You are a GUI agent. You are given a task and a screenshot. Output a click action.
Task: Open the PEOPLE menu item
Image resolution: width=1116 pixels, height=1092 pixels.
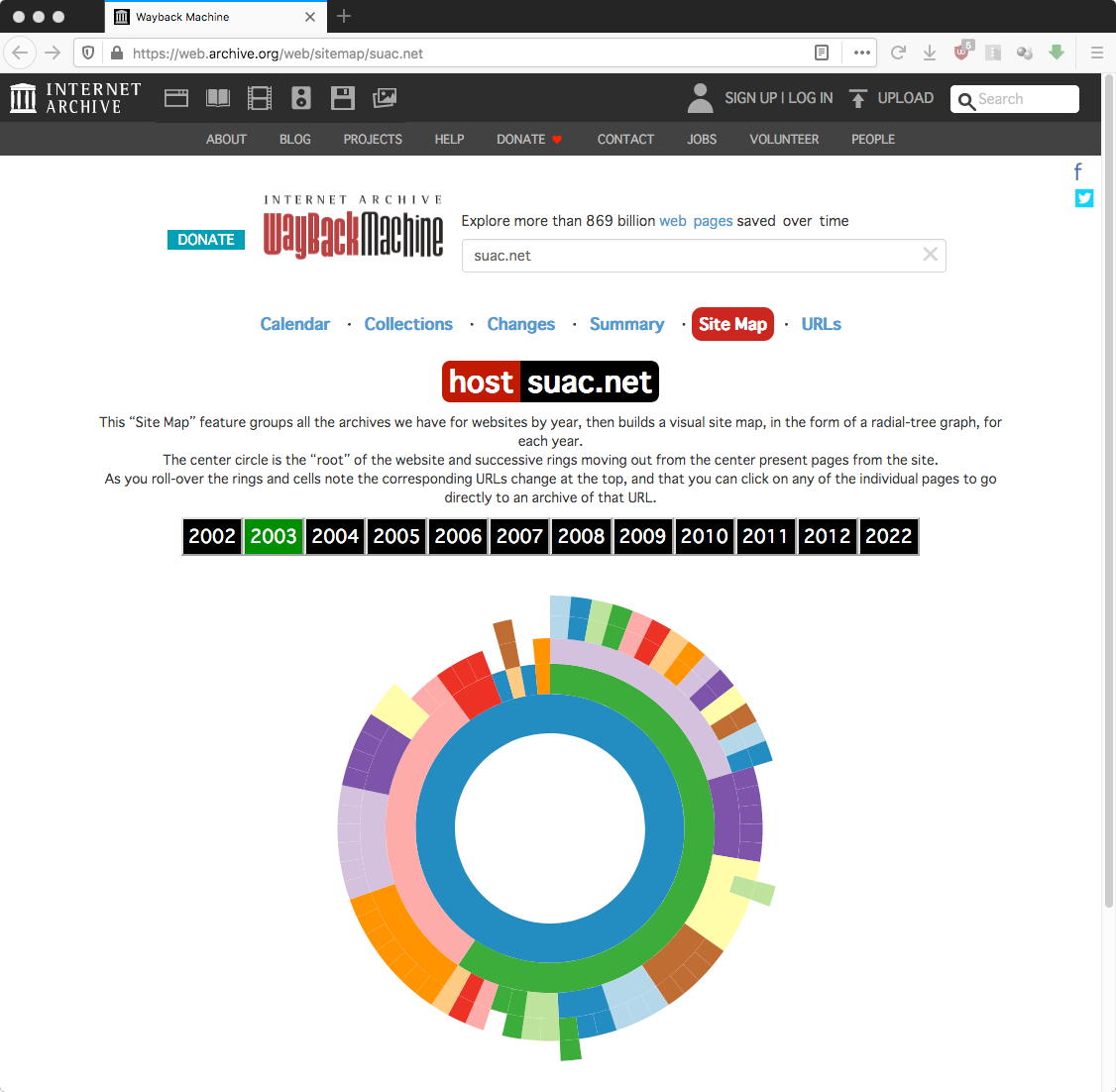click(872, 140)
